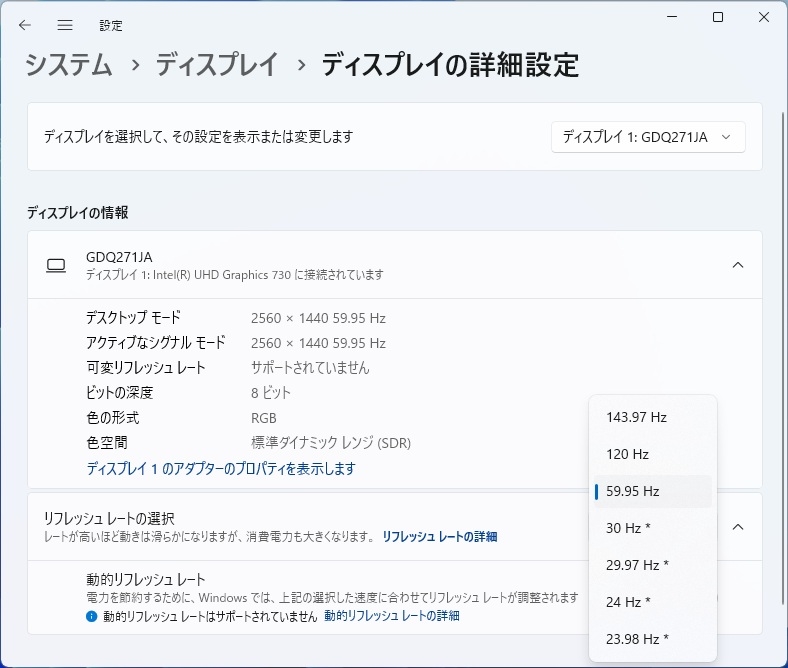The width and height of the screenshot is (788, 668).
Task: Open the hamburger navigation menu
Action: 65,25
